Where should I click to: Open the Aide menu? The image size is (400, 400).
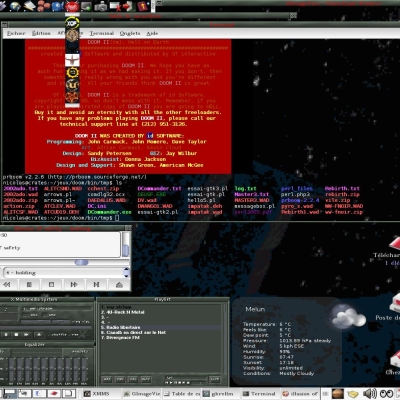pyautogui.click(x=152, y=33)
